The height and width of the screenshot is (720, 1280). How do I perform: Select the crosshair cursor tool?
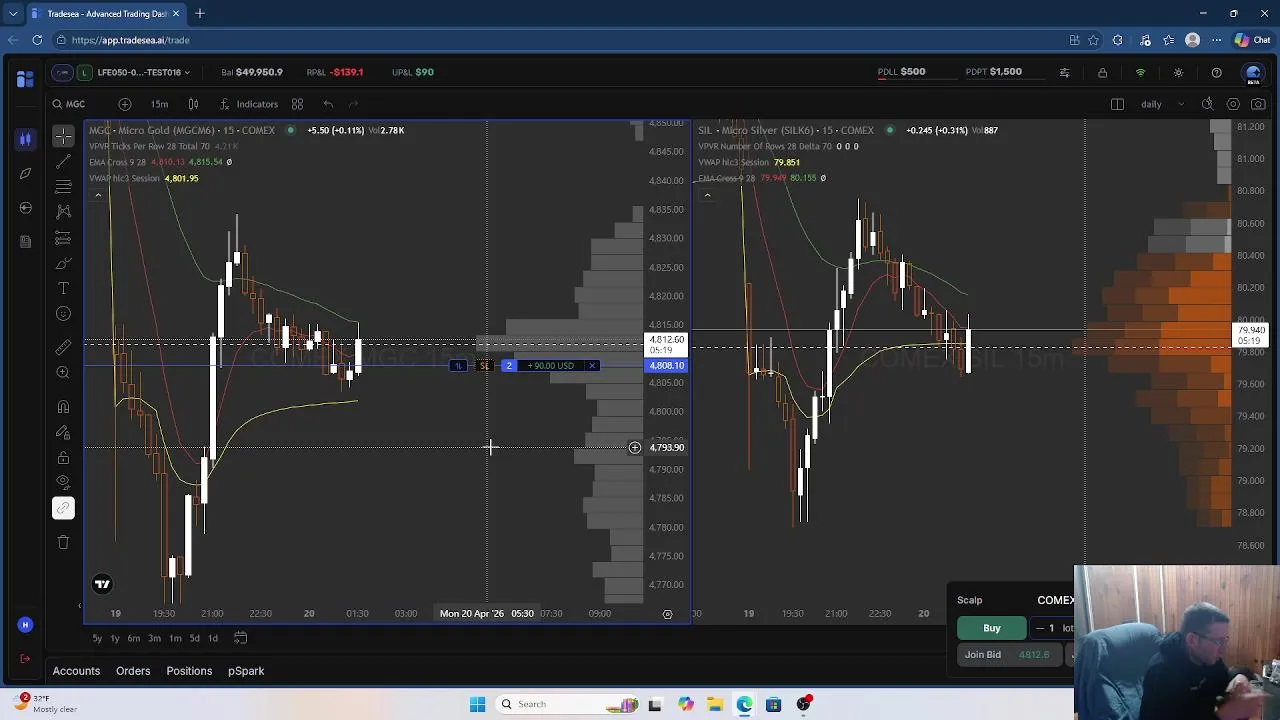pos(63,135)
